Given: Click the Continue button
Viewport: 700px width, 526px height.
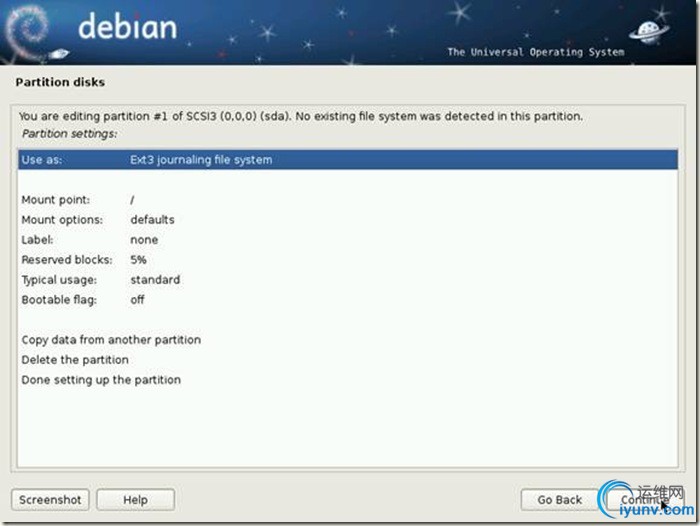Looking at the screenshot, I should (645, 500).
